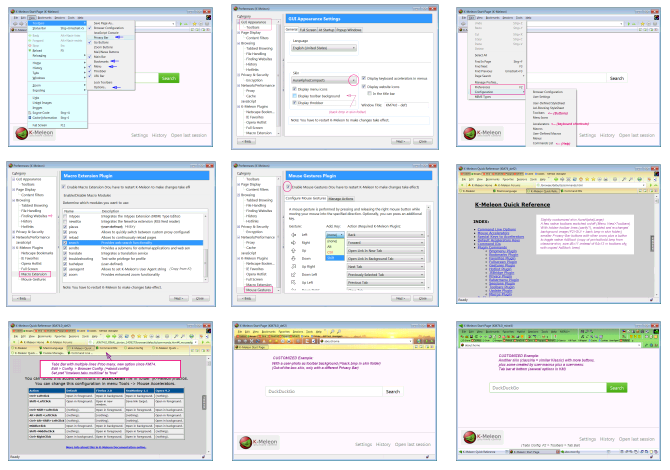670x470 pixels.
Task: Click the Up Right gesture icon in Mouse Gestures
Action: [x=293, y=267]
